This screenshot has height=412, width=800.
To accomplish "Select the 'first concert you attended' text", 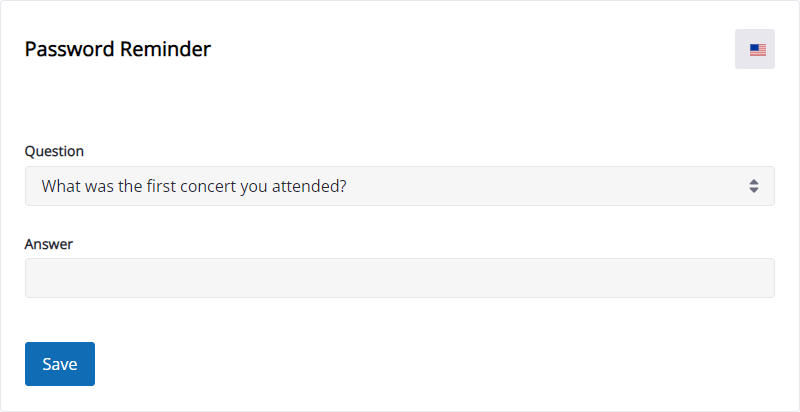I will (243, 186).
